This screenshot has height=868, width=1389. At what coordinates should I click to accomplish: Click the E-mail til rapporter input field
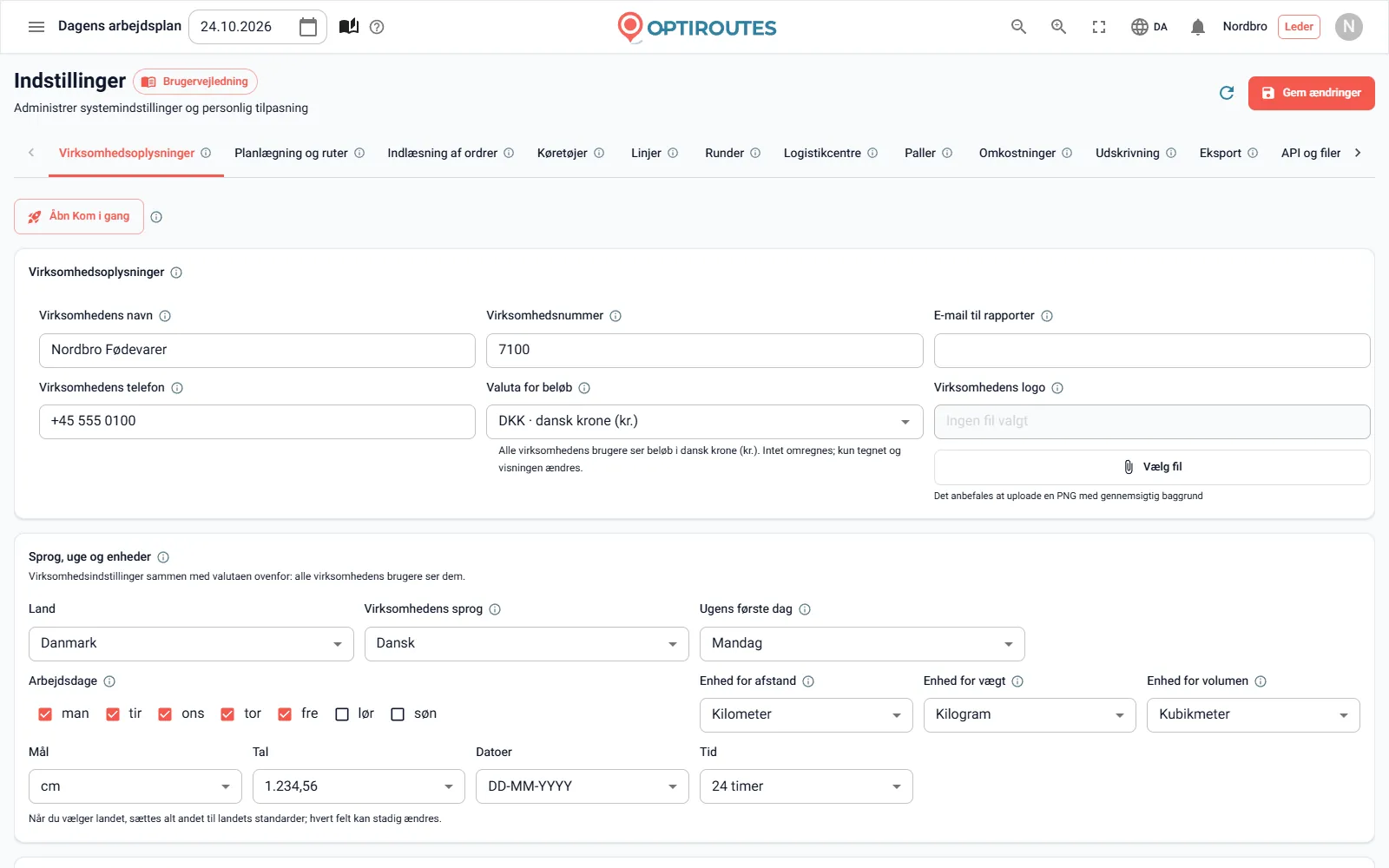pos(1152,351)
